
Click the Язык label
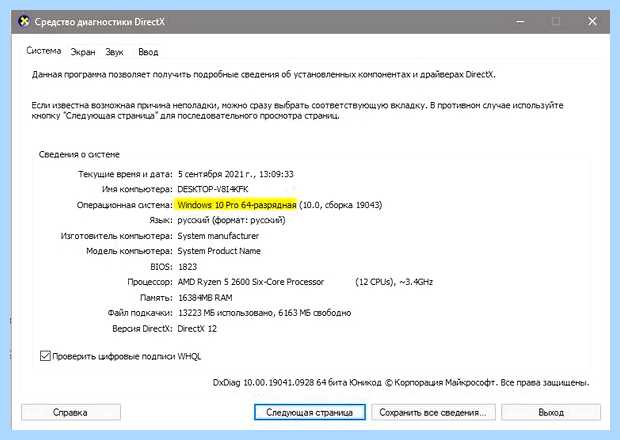[161, 220]
